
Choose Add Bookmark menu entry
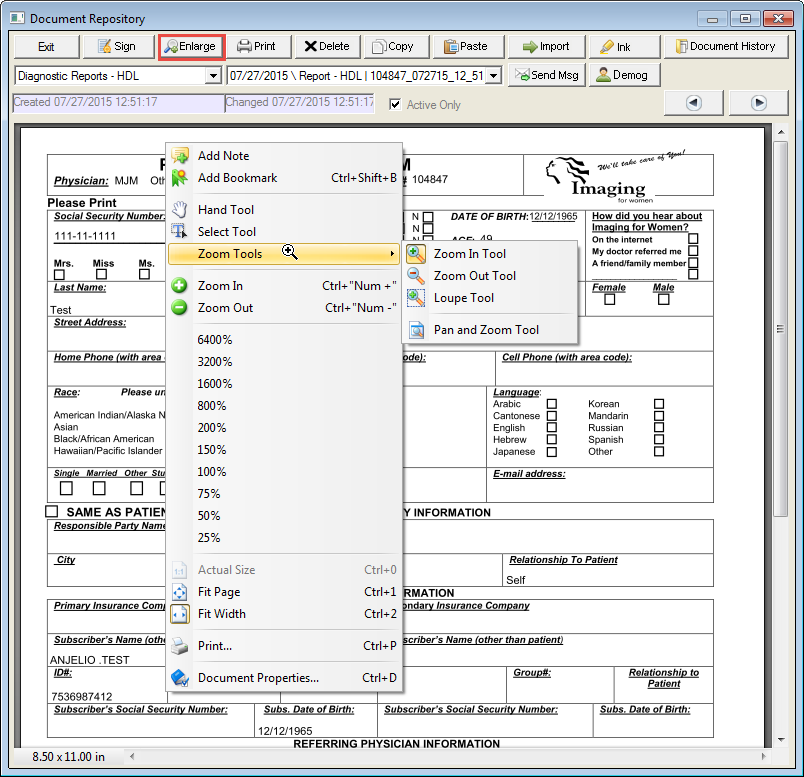point(238,178)
